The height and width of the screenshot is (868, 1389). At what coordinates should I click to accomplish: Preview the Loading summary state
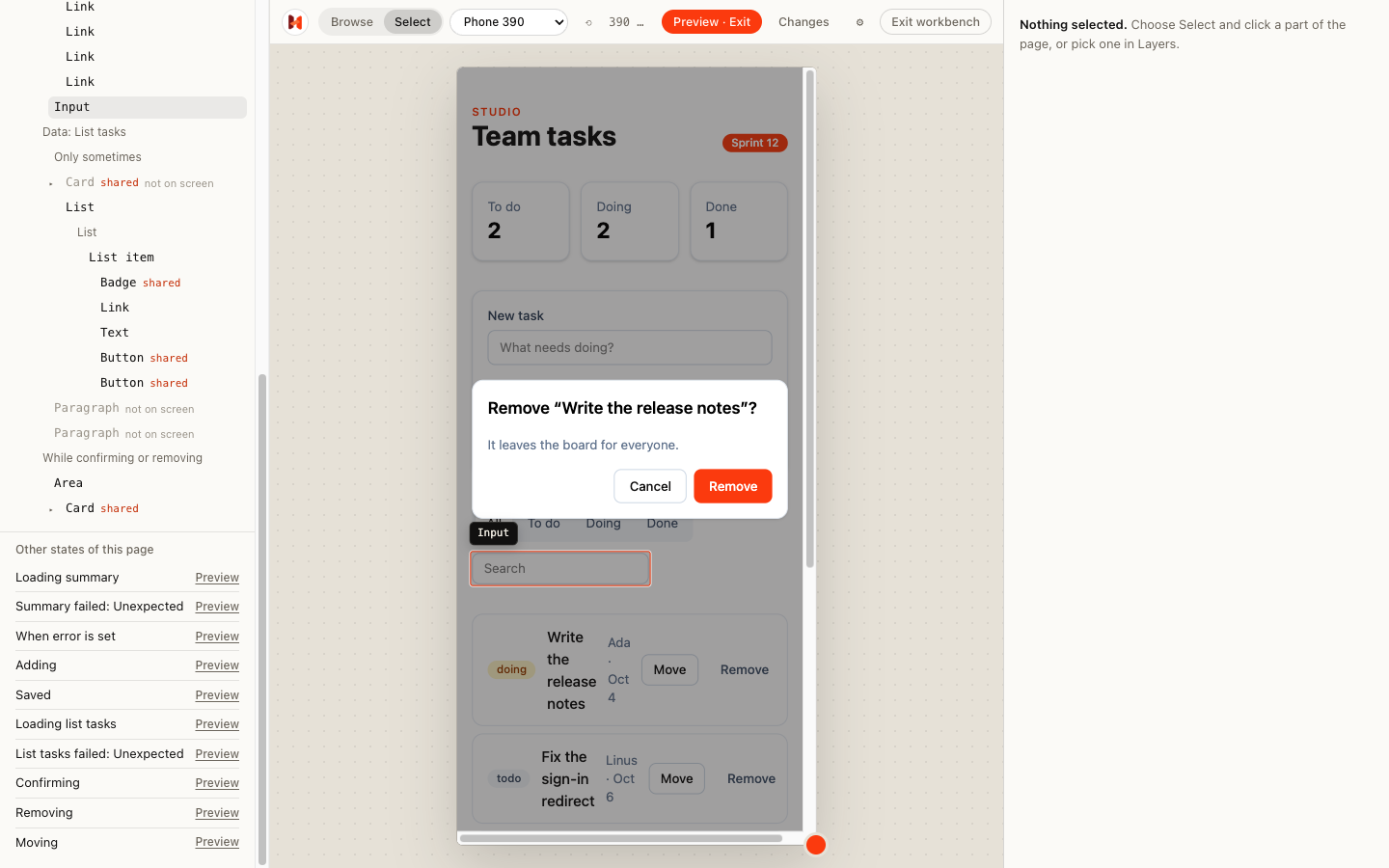(217, 578)
